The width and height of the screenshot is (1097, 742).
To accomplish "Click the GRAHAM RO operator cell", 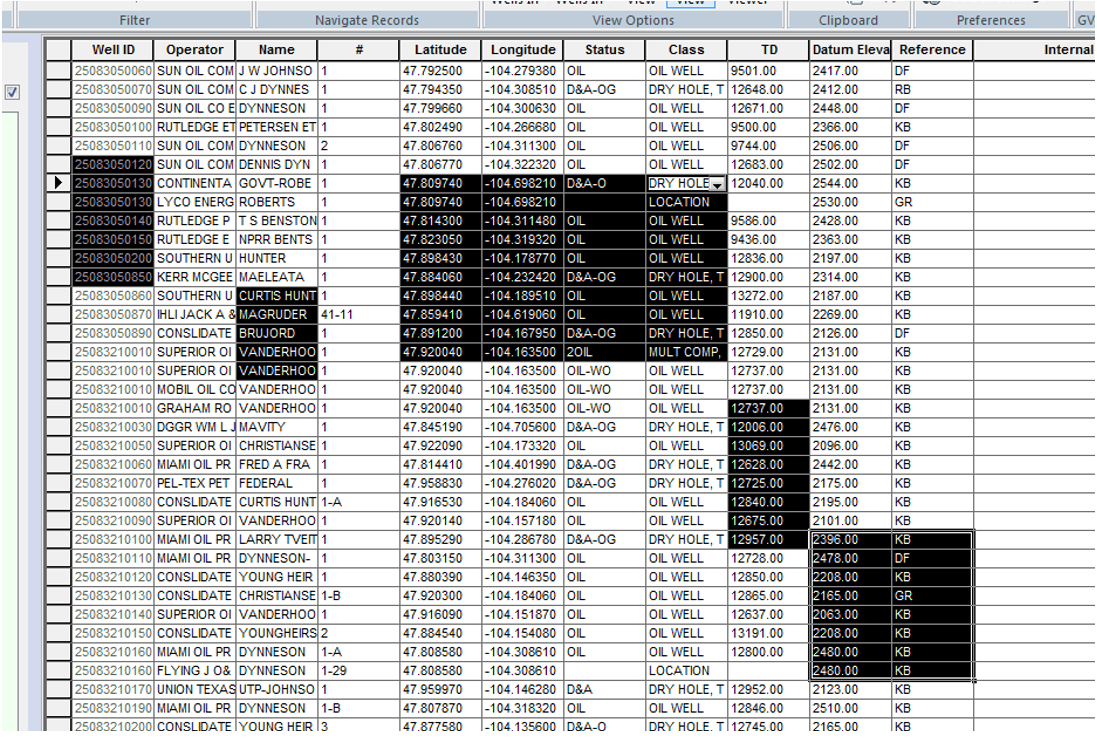I will point(194,408).
